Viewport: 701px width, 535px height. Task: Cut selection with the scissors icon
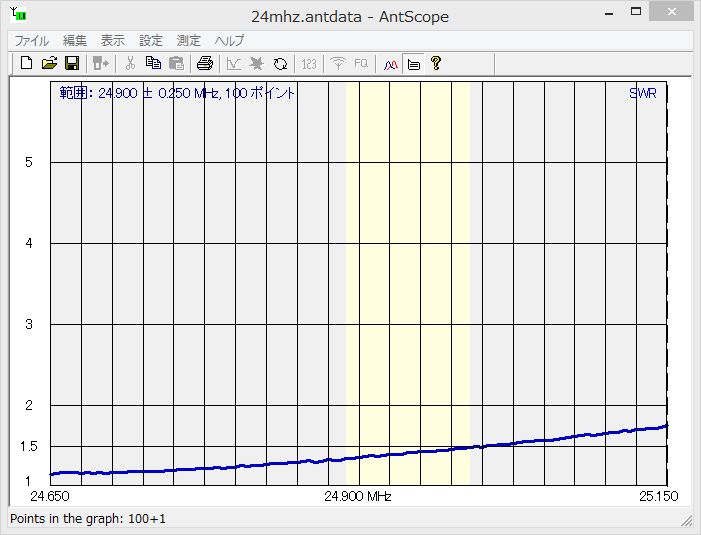pos(130,63)
